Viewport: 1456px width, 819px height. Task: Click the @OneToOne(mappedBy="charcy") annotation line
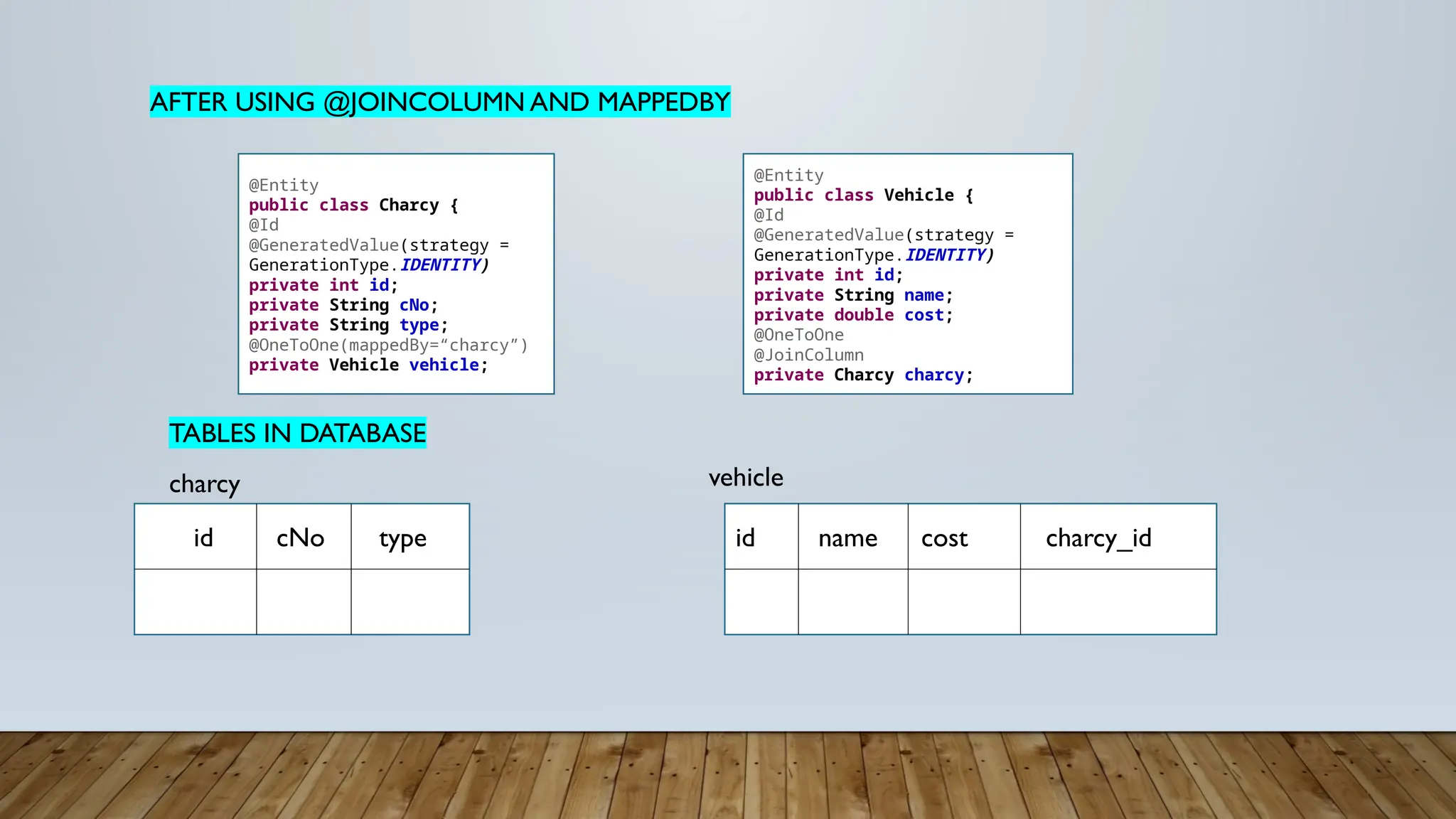click(x=388, y=346)
